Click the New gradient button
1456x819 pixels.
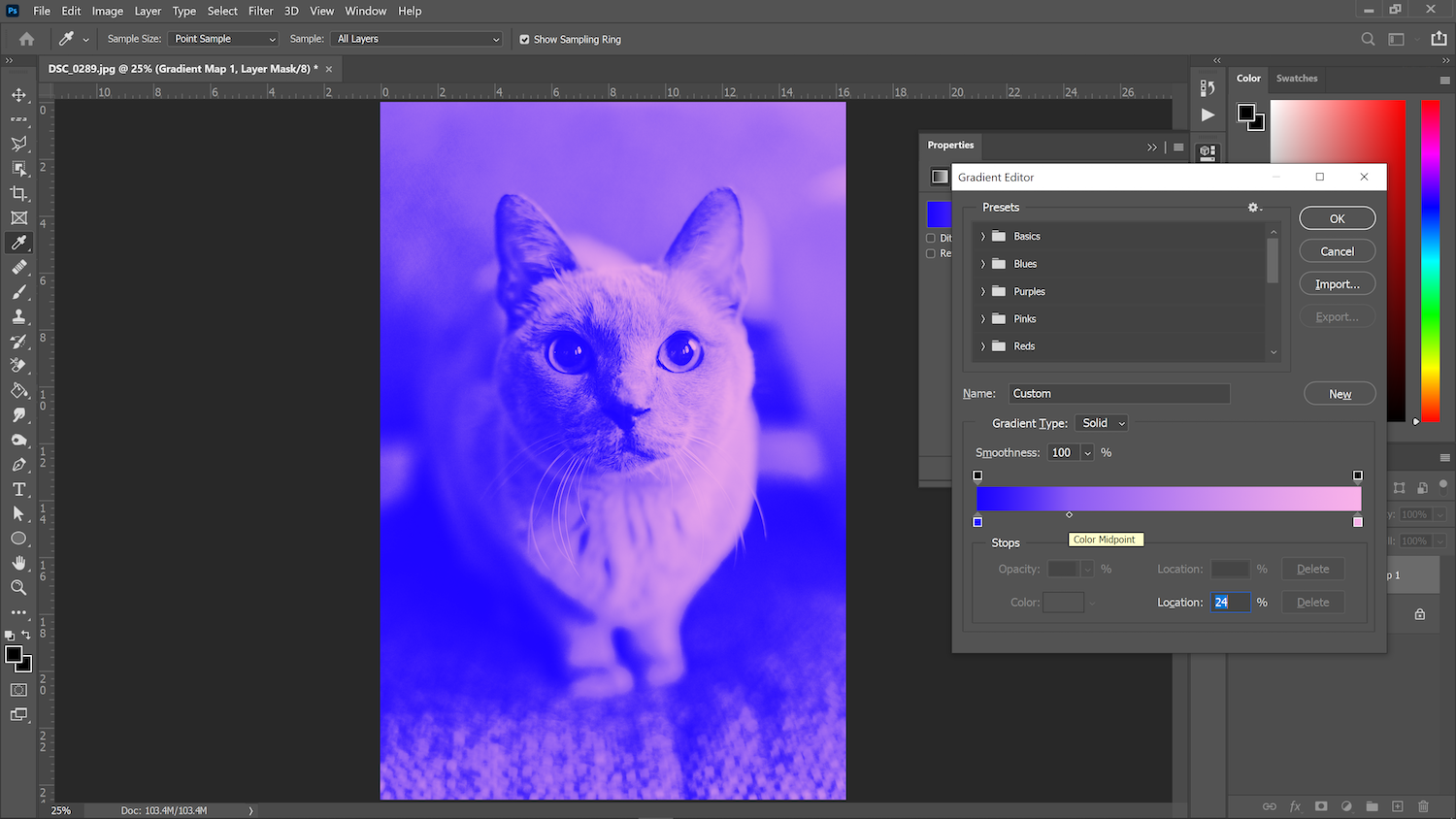(1340, 394)
